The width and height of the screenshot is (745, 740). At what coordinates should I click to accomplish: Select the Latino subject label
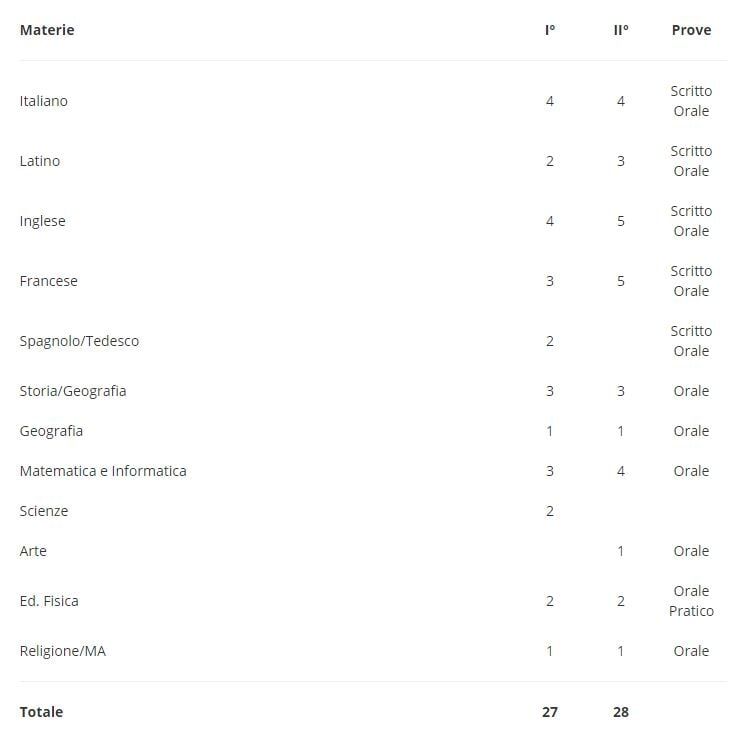(x=40, y=161)
